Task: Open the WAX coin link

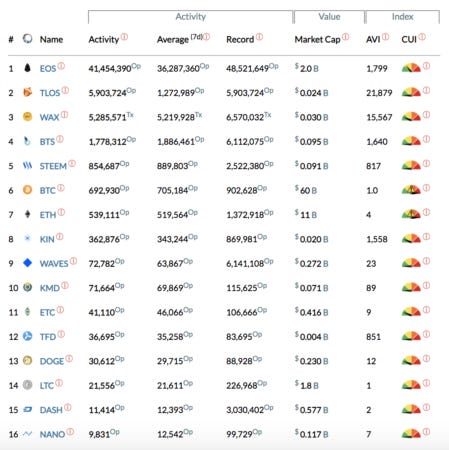Action: 49,117
